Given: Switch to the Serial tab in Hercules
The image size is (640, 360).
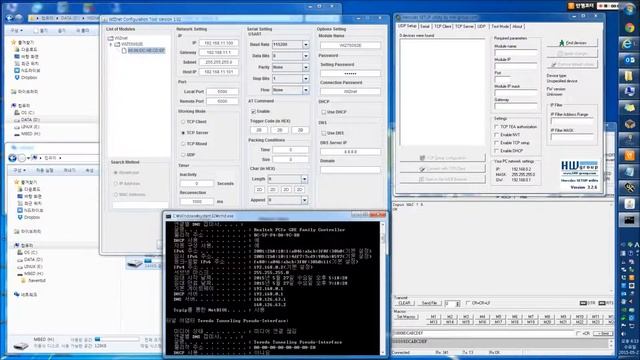Looking at the screenshot, I should tap(425, 26).
